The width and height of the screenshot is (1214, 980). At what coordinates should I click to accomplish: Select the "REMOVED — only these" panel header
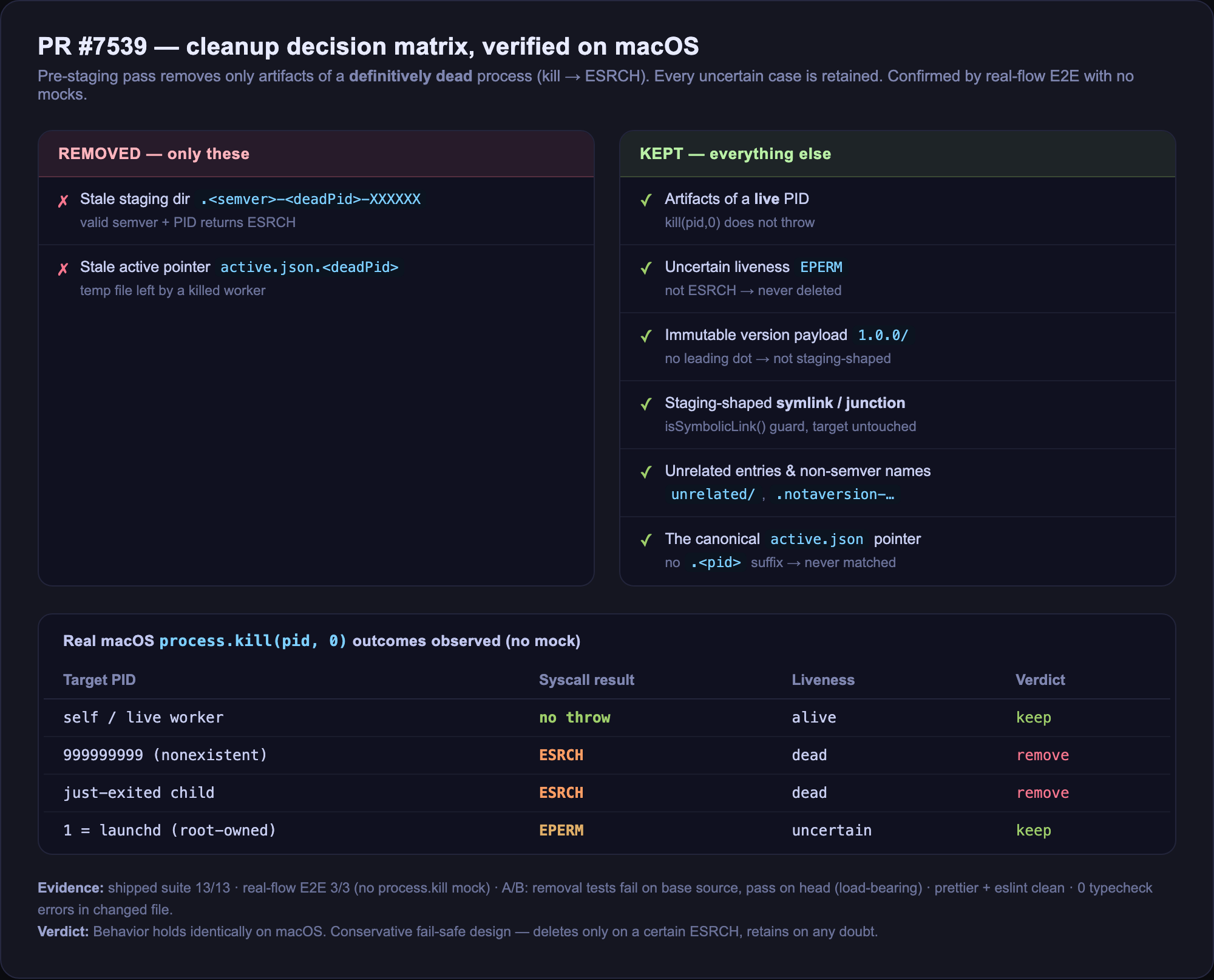click(316, 154)
